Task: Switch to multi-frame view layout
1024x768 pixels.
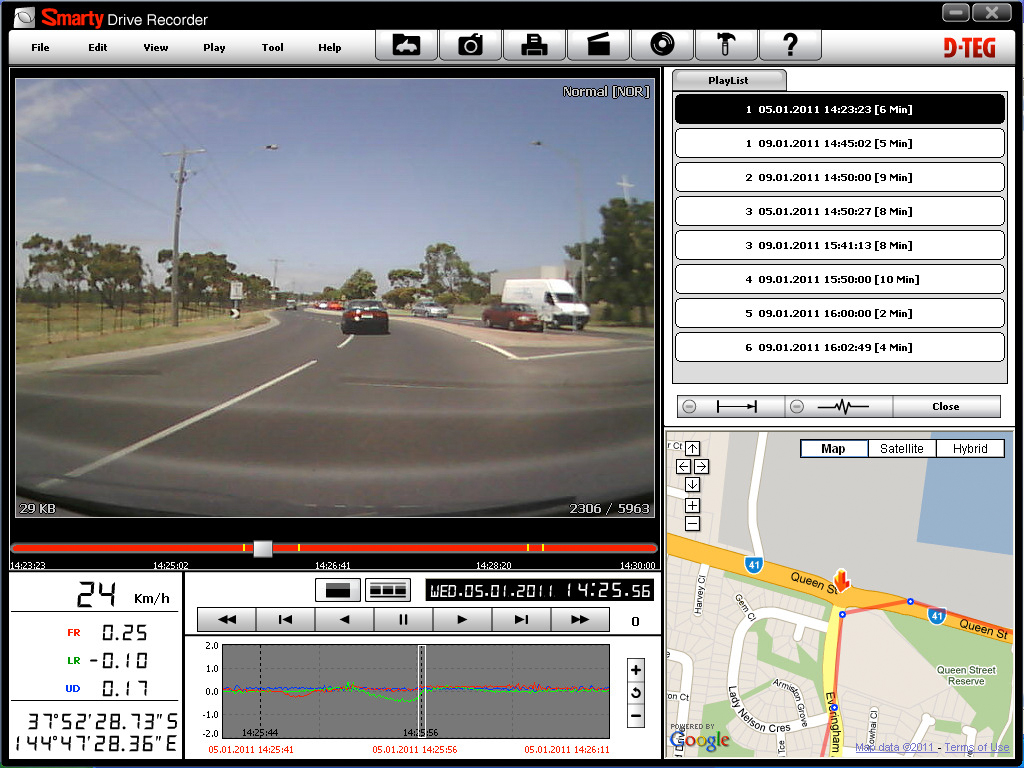Action: 388,590
